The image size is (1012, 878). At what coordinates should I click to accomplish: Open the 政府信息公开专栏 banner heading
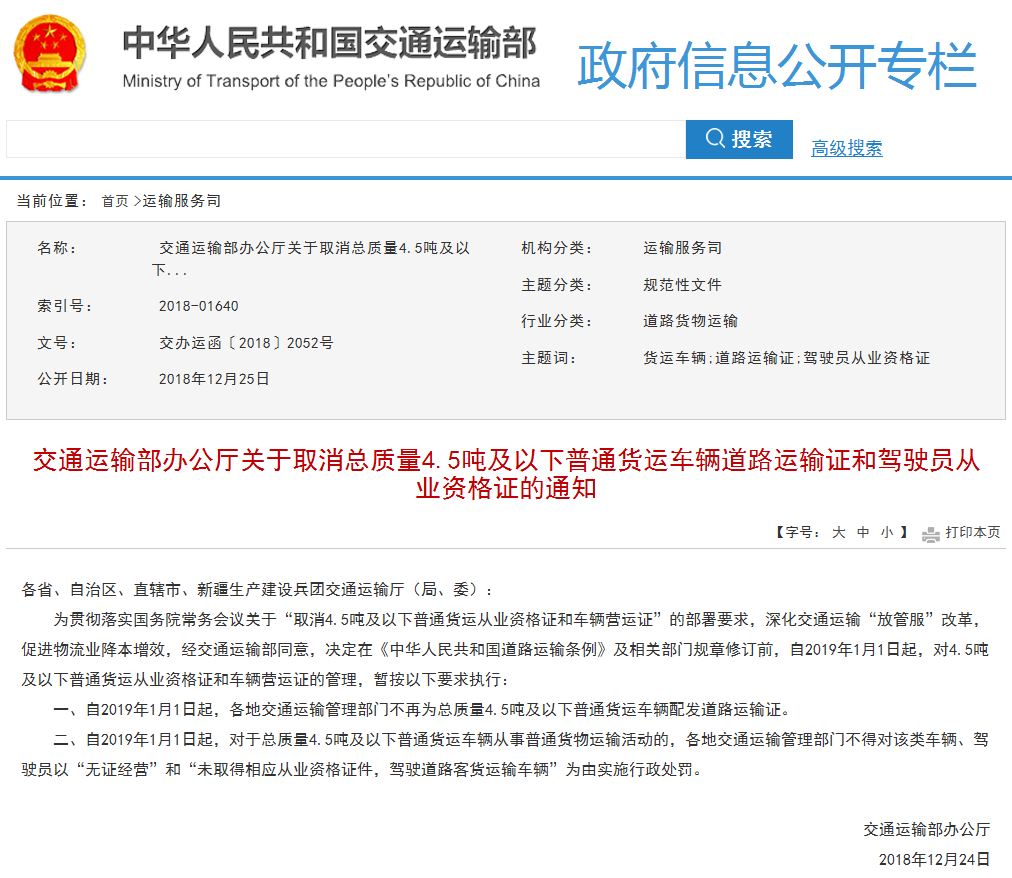pyautogui.click(x=776, y=65)
